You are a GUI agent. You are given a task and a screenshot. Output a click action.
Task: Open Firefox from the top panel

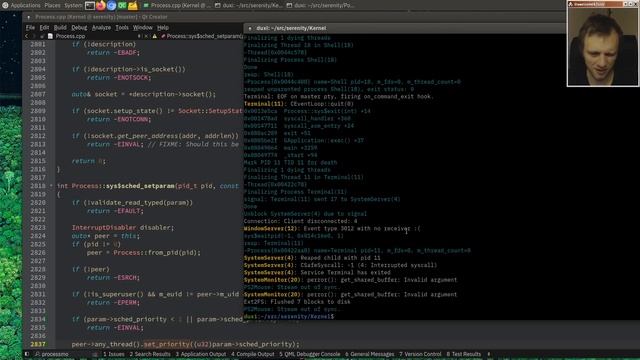[100, 6]
